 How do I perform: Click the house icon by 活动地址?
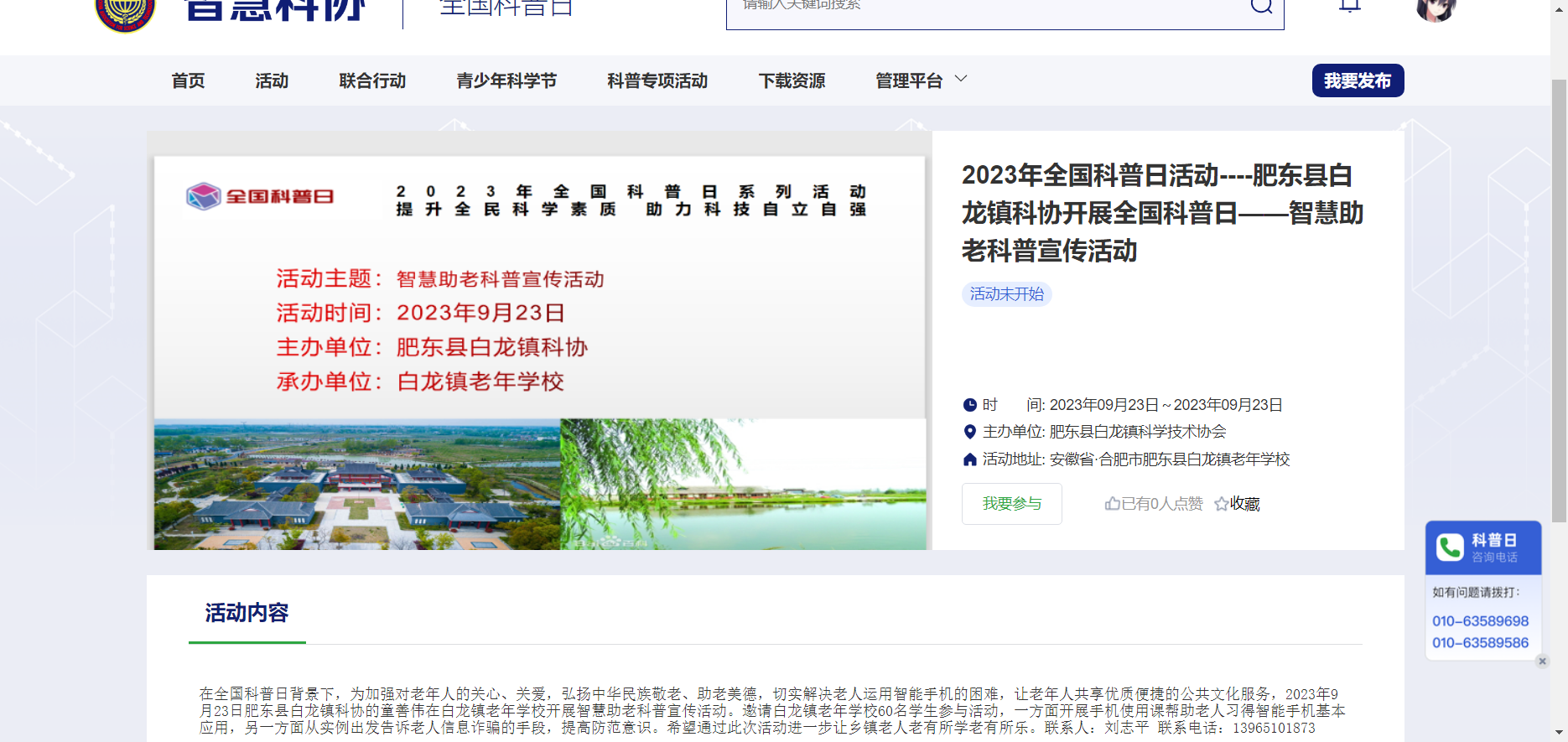tap(970, 459)
